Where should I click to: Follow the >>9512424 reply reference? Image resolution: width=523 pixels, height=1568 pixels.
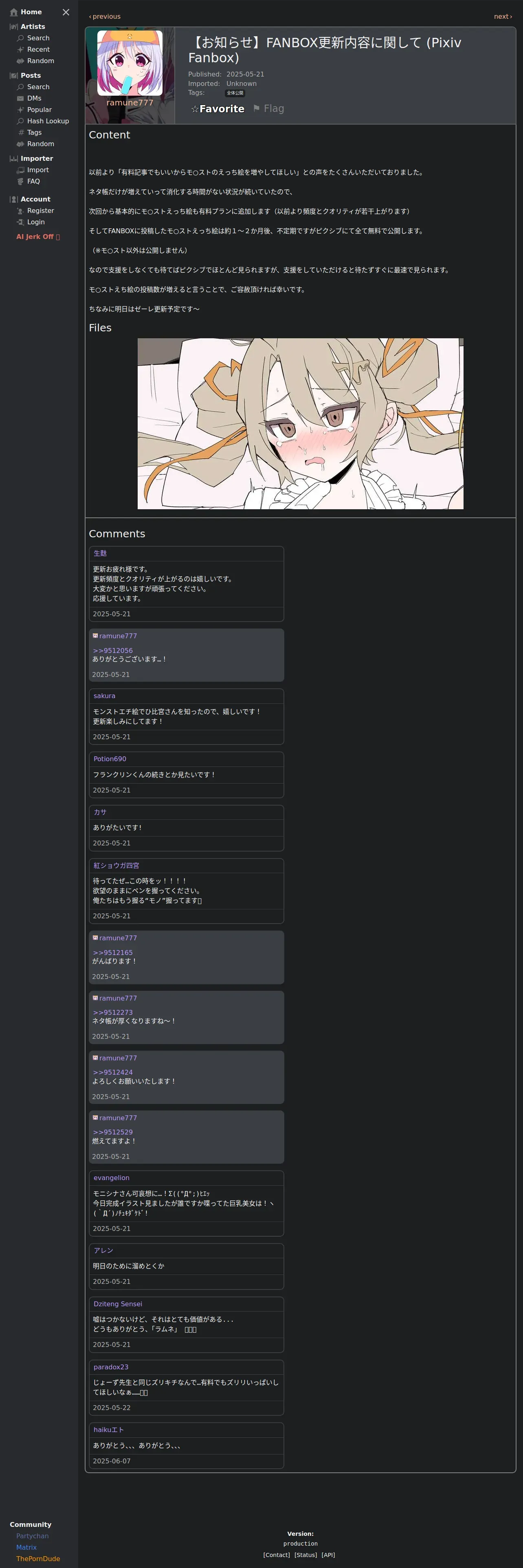113,1073
